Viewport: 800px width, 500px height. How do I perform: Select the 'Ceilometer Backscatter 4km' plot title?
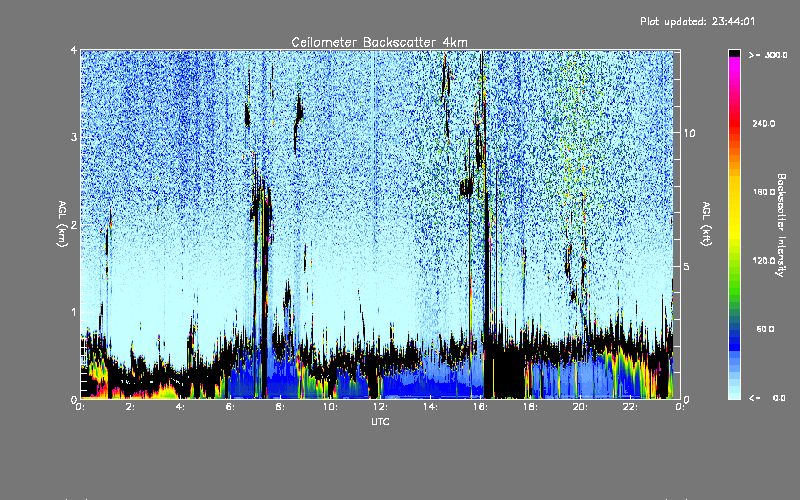[x=379, y=42]
